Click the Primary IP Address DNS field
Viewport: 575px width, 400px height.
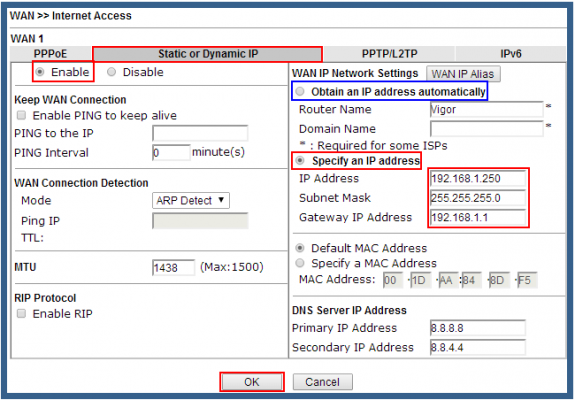[478, 328]
